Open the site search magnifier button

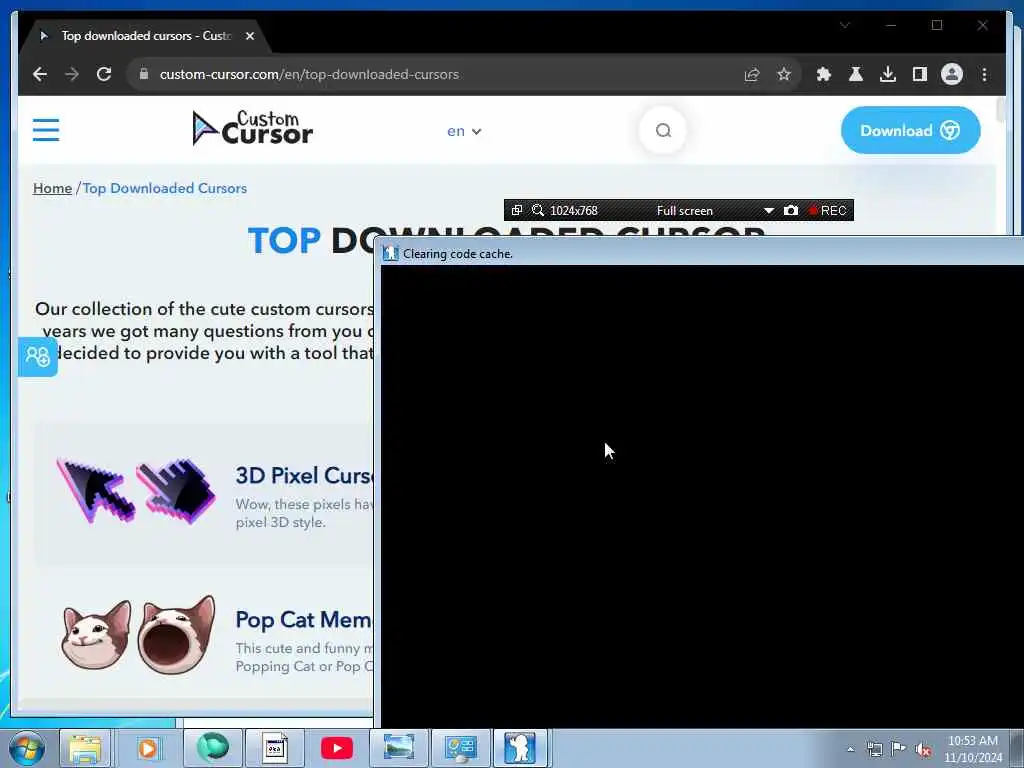663,131
